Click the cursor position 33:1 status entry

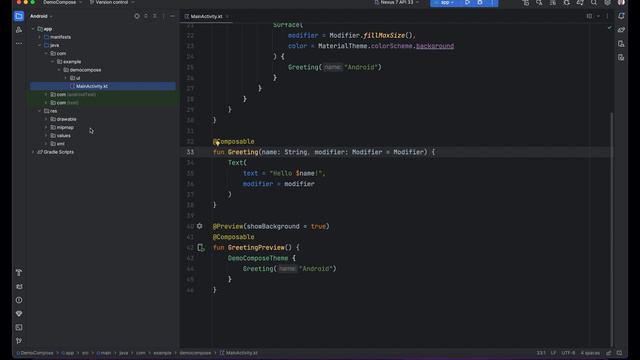pyautogui.click(x=541, y=353)
